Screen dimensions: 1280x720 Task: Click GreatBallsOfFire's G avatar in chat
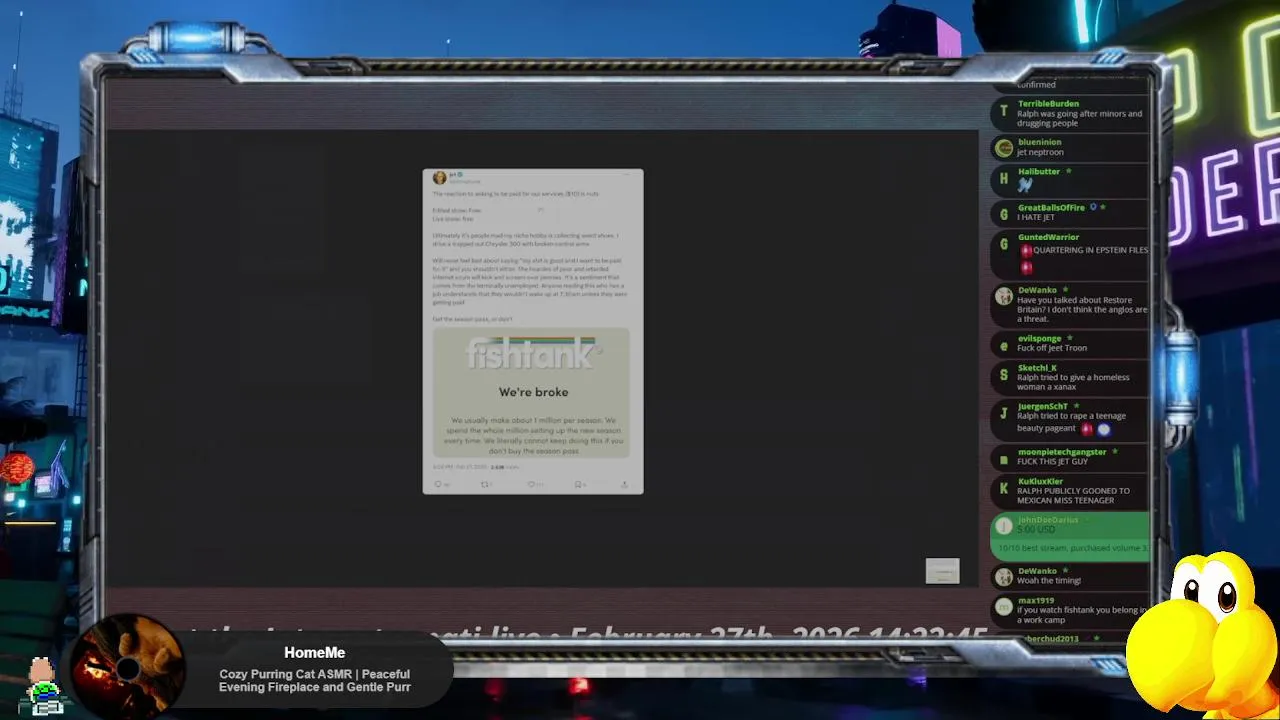(x=1004, y=213)
